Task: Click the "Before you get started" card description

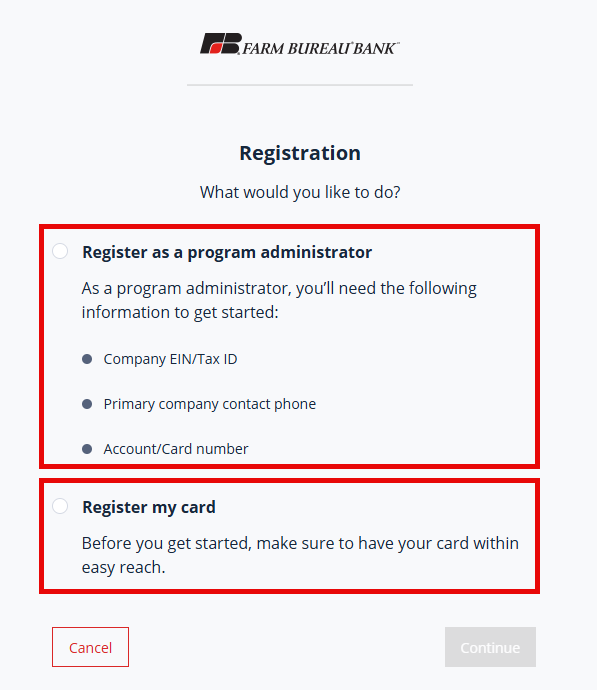Action: point(300,555)
